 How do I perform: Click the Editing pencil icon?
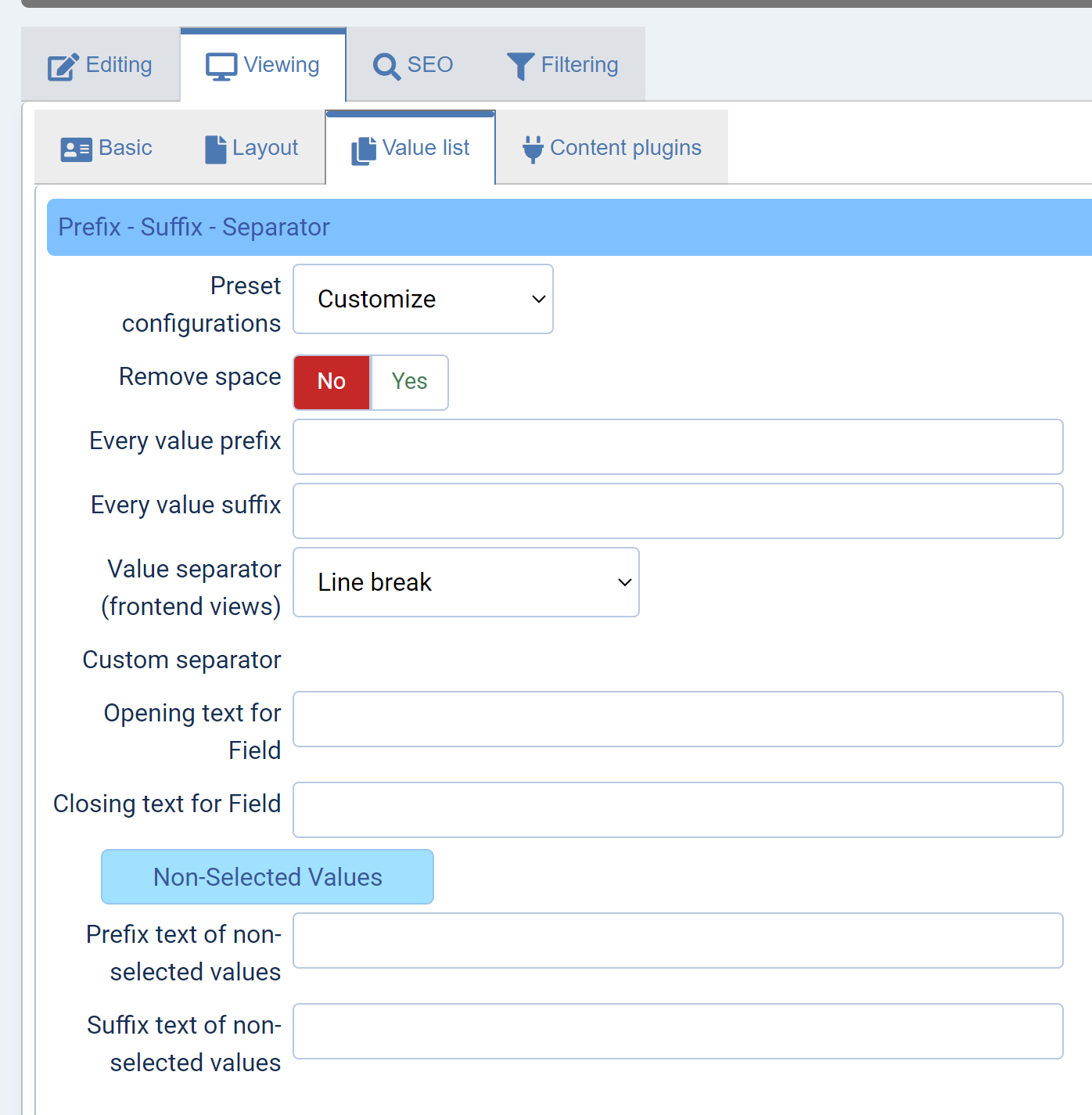point(63,67)
